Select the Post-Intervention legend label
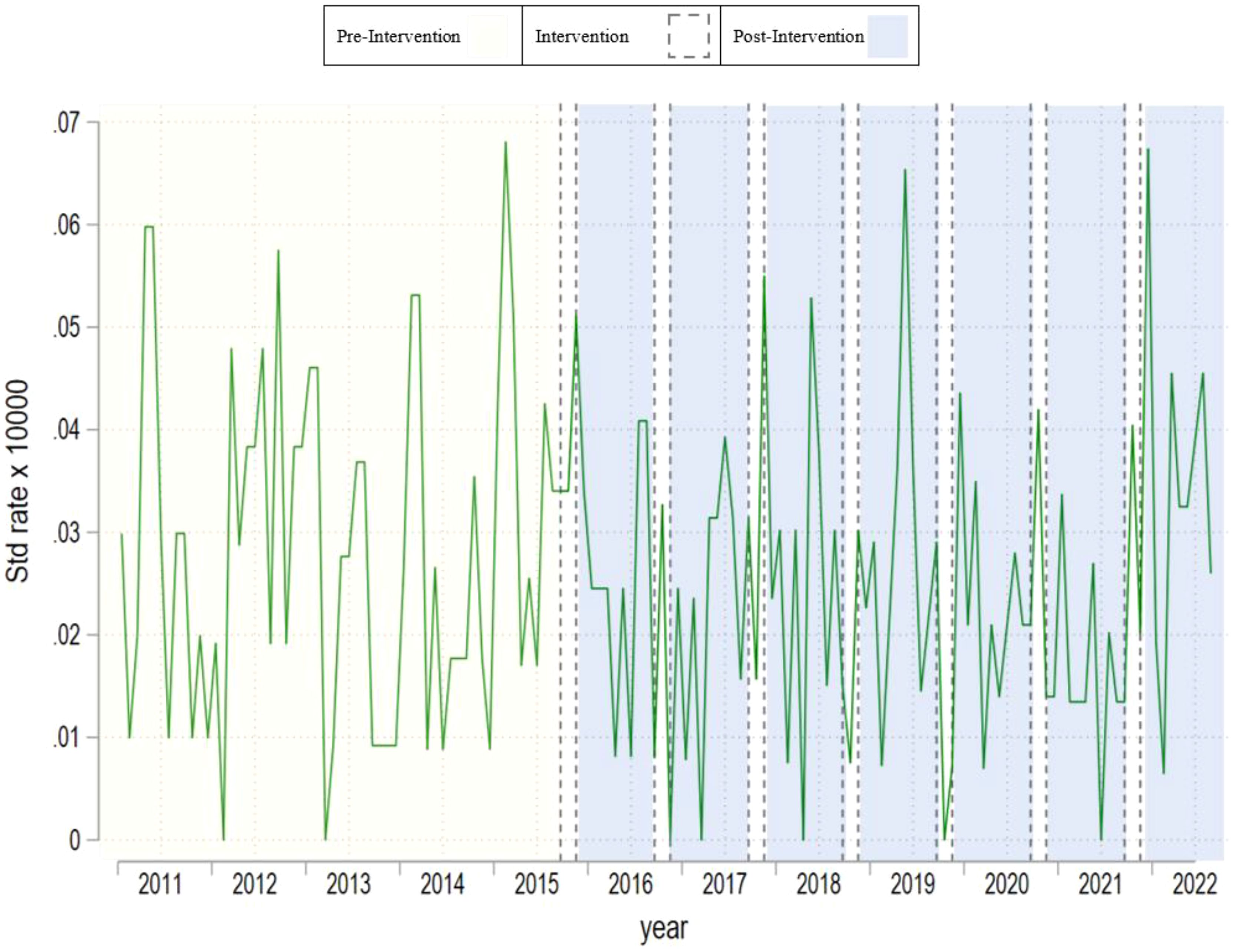This screenshot has width=1239, height=952. coord(798,37)
